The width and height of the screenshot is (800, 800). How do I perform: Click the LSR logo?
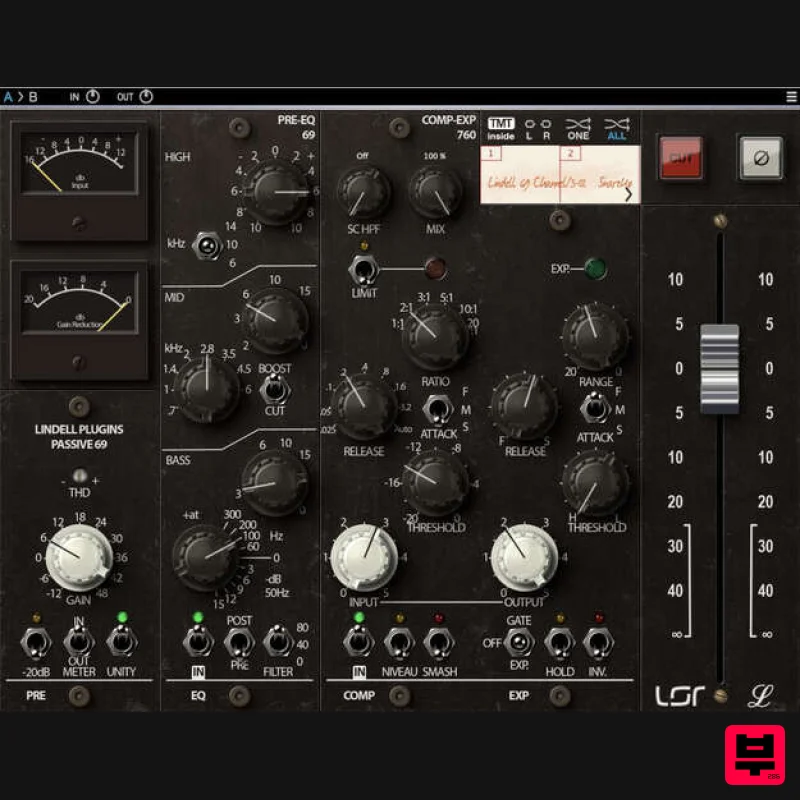[x=680, y=696]
